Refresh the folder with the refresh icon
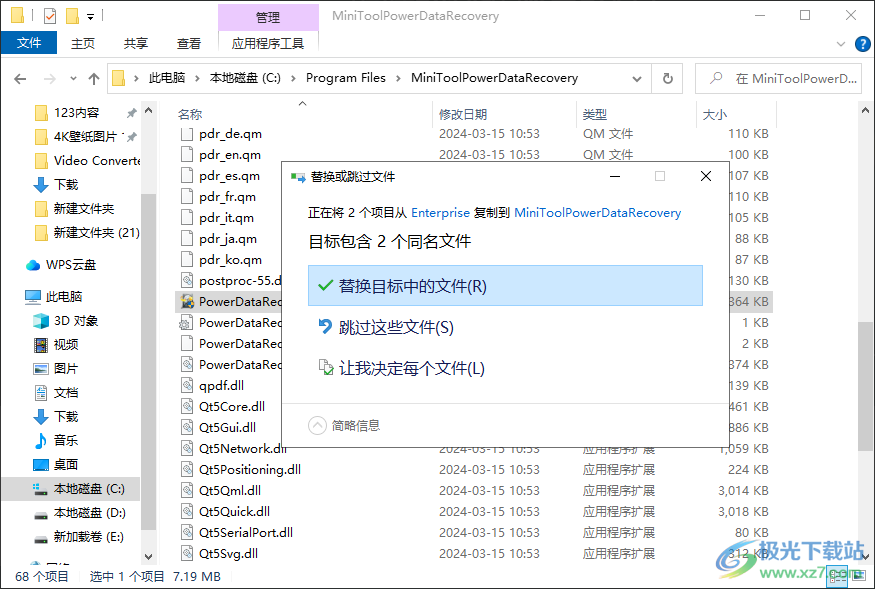 [664, 78]
